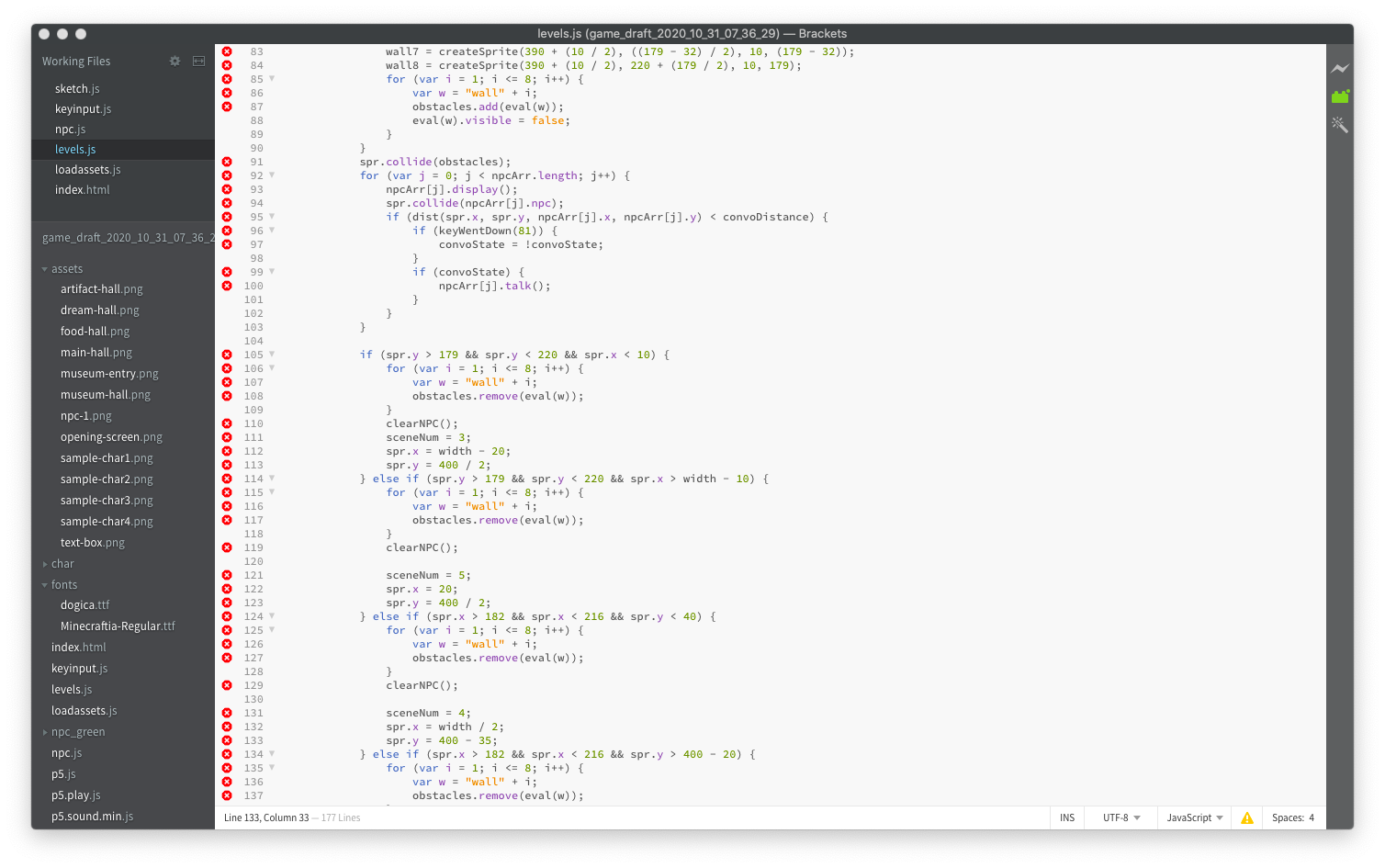The width and height of the screenshot is (1385, 868).
Task: Click Spaces: 4 to change indentation
Action: tap(1293, 817)
